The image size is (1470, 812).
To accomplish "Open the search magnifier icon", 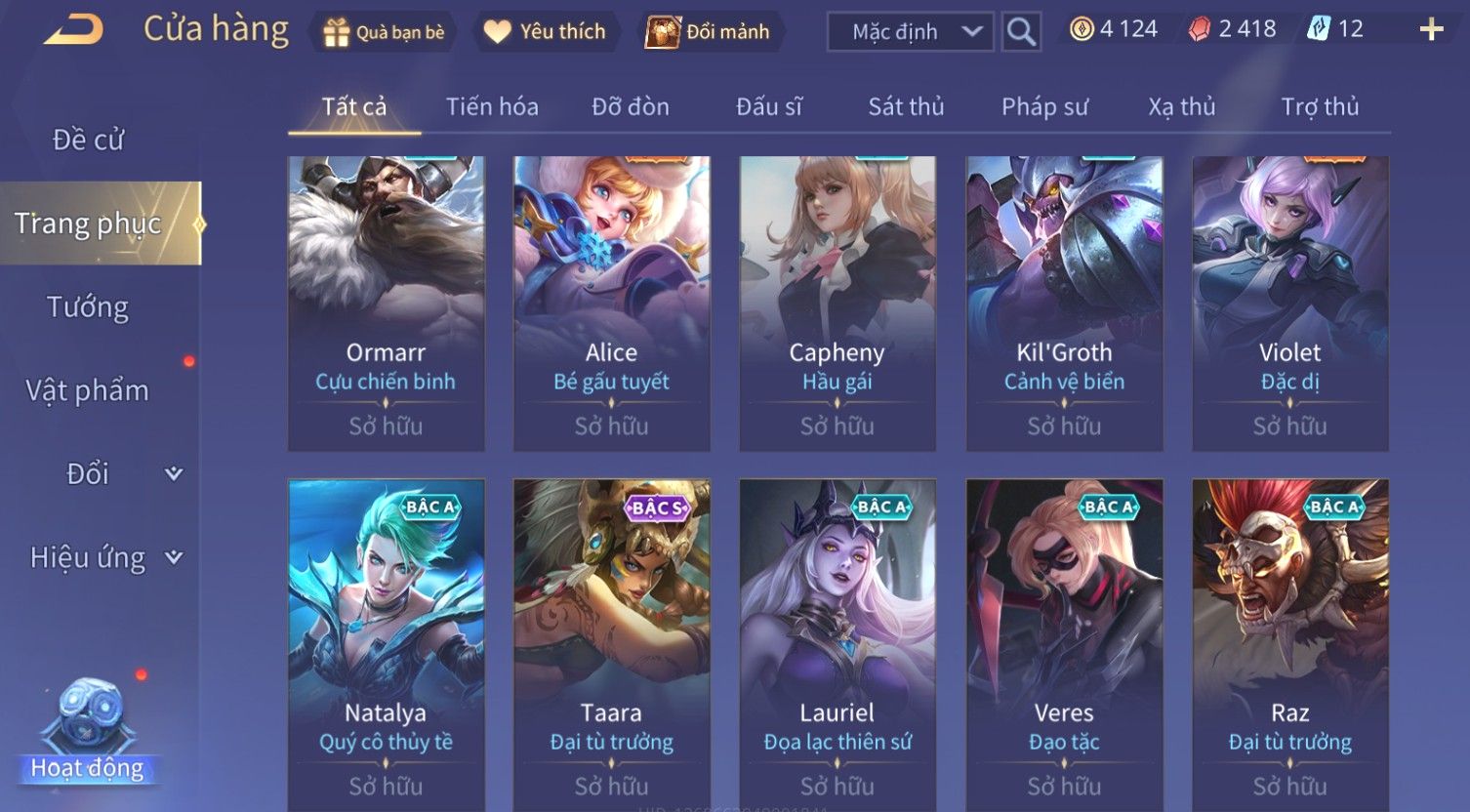I will (1021, 31).
